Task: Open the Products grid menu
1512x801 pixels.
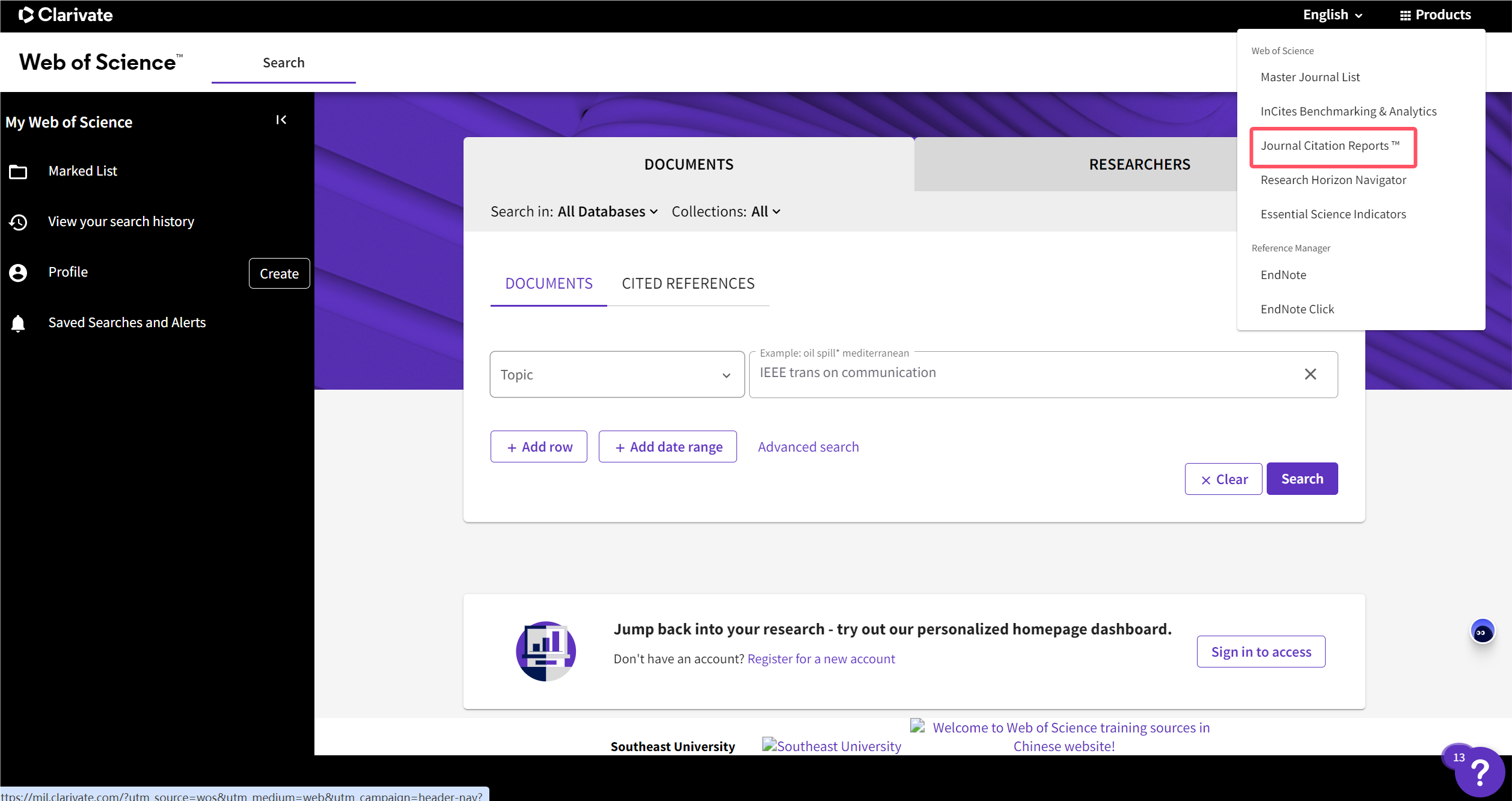Action: tap(1435, 14)
